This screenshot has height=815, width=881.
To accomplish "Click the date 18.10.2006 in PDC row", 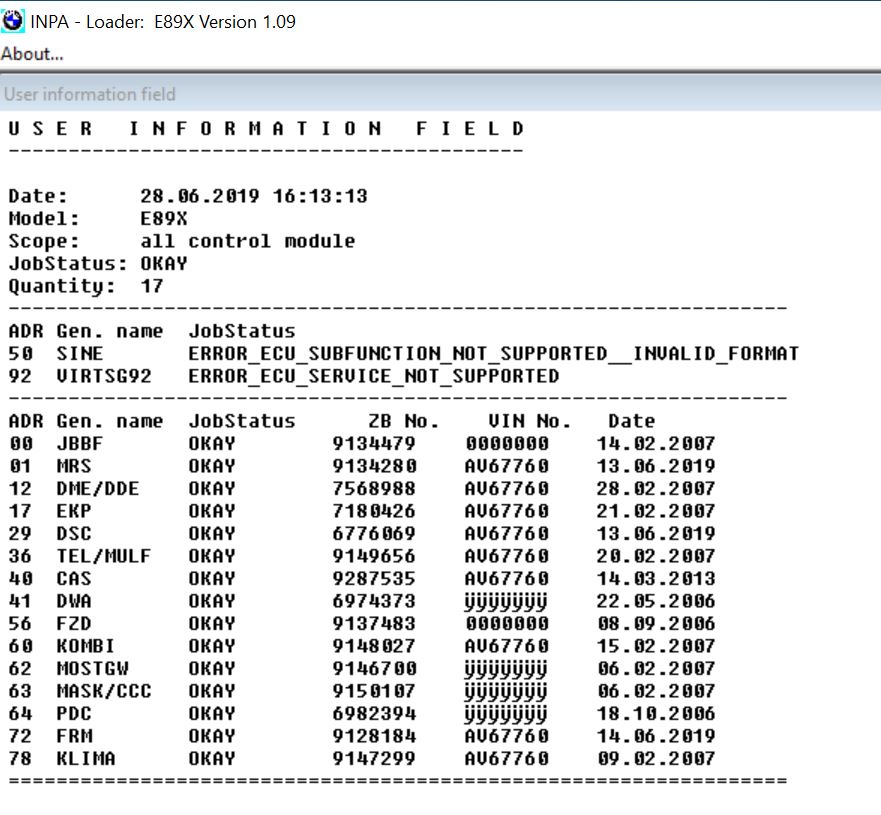I will (656, 713).
